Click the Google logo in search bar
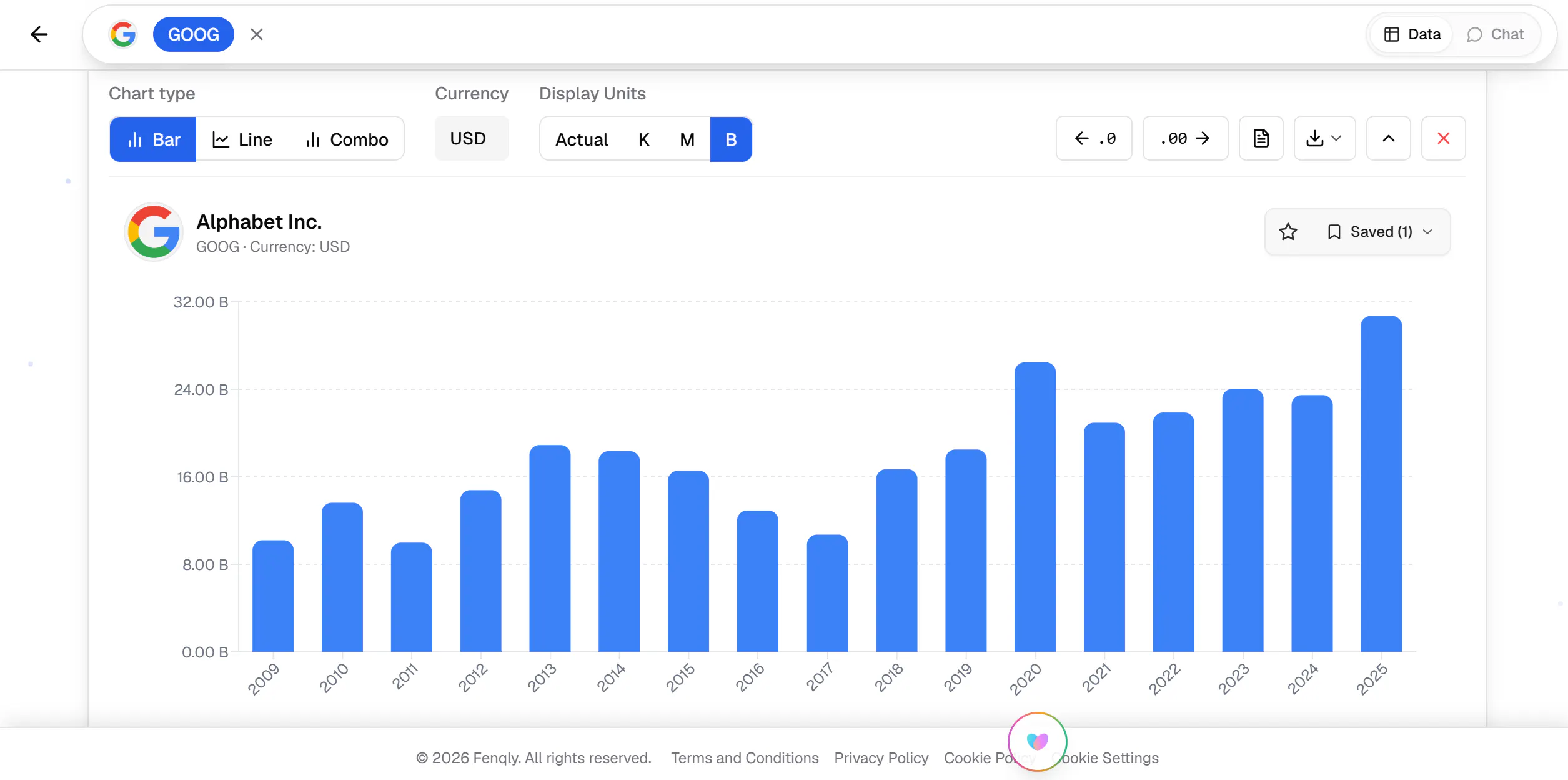The image size is (1568, 780). click(123, 34)
